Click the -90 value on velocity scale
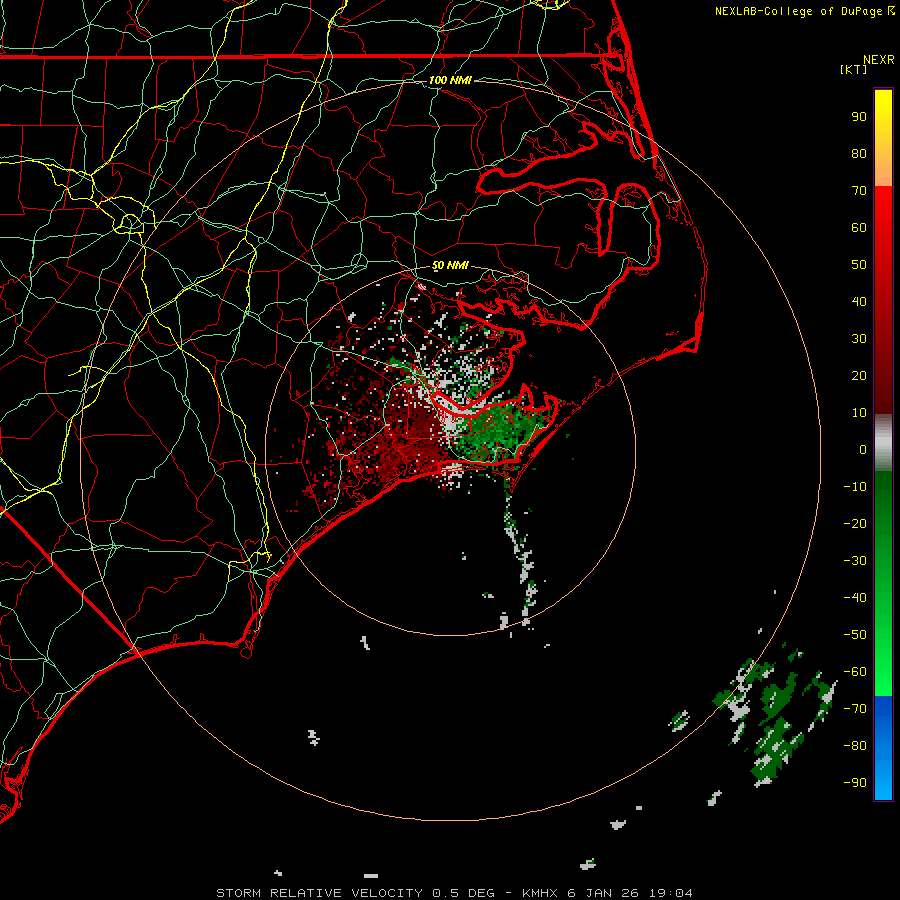The width and height of the screenshot is (900, 900). pos(855,783)
